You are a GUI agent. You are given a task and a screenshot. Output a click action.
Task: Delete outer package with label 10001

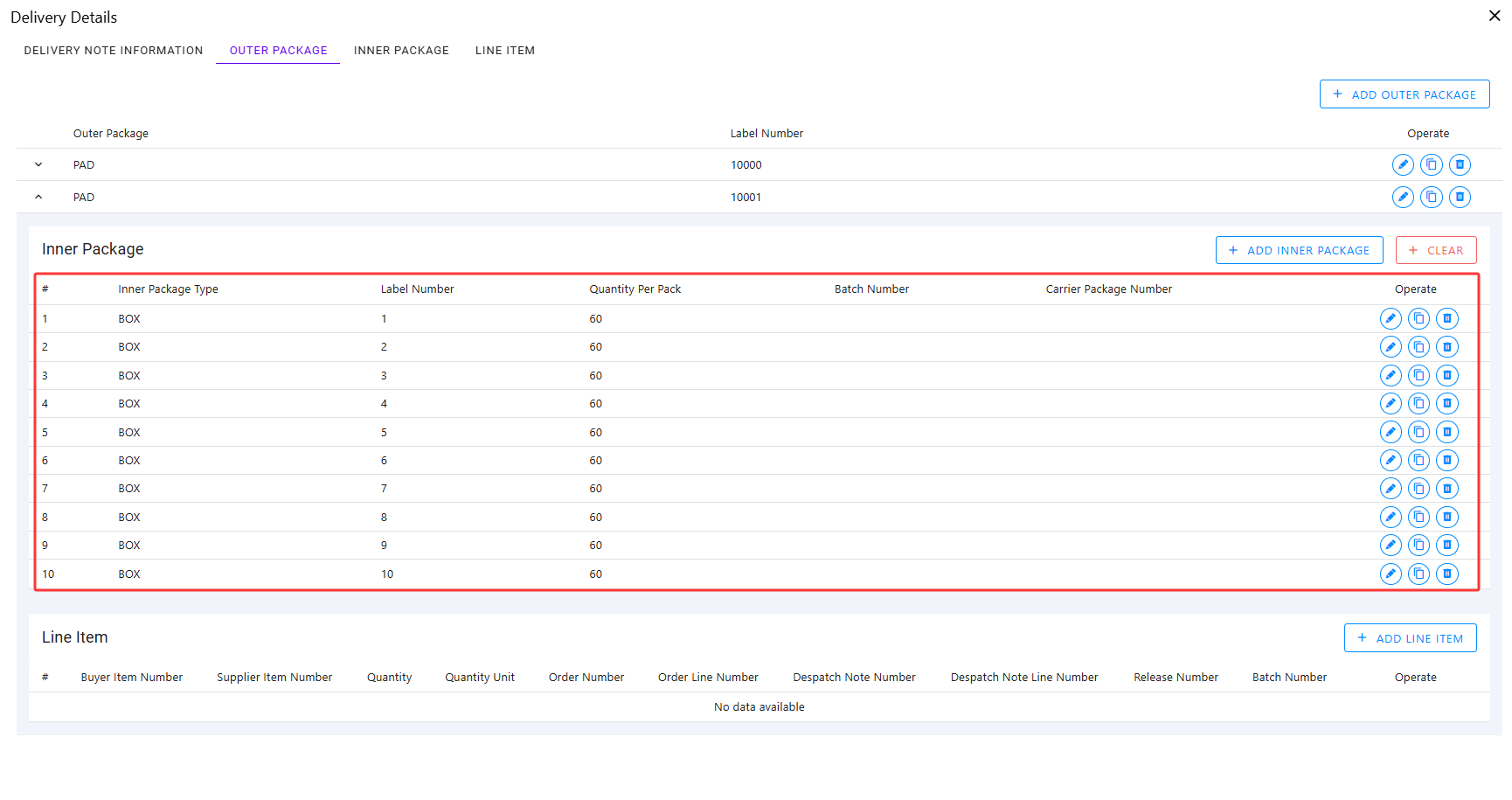click(x=1460, y=197)
